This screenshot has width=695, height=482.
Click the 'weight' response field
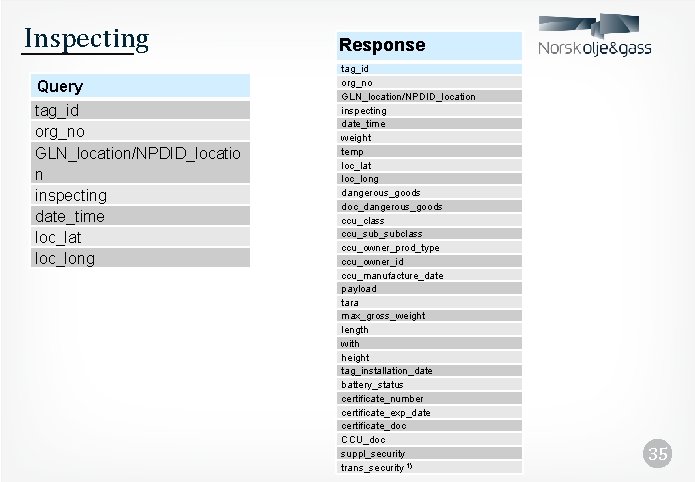(x=429, y=137)
